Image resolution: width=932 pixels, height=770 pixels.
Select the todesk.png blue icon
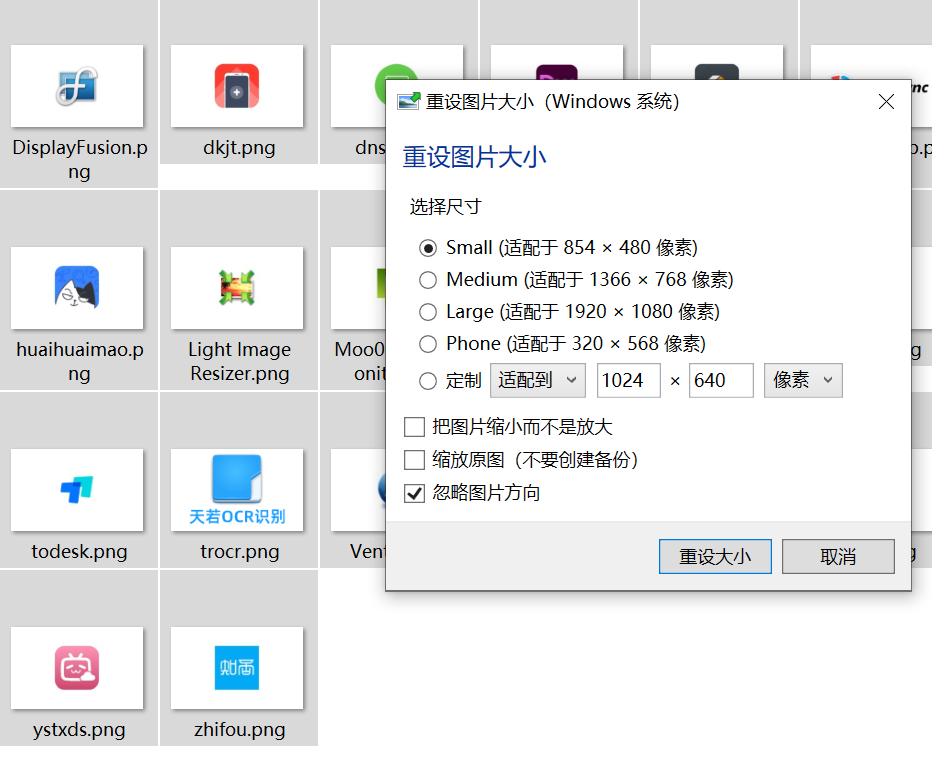pyautogui.click(x=77, y=490)
